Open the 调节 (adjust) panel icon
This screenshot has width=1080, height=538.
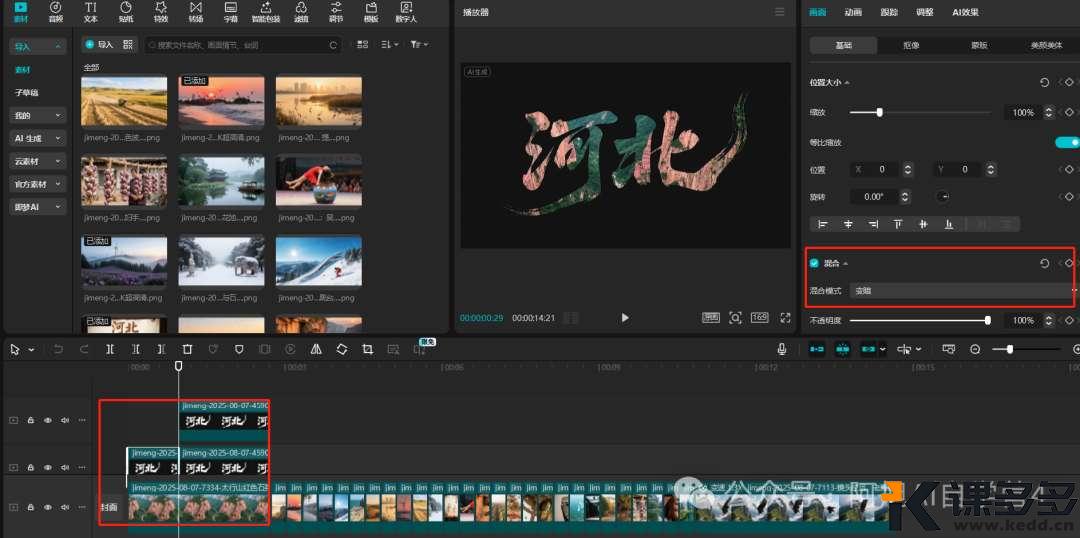coord(336,11)
